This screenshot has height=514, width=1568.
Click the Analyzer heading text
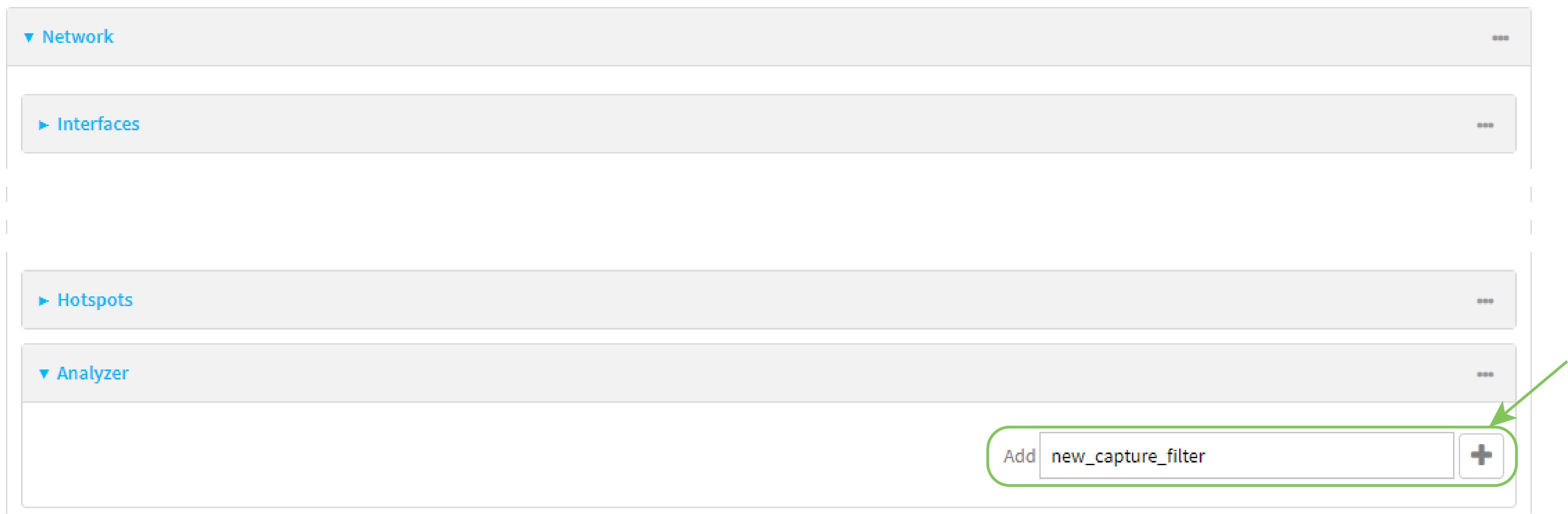(x=93, y=373)
